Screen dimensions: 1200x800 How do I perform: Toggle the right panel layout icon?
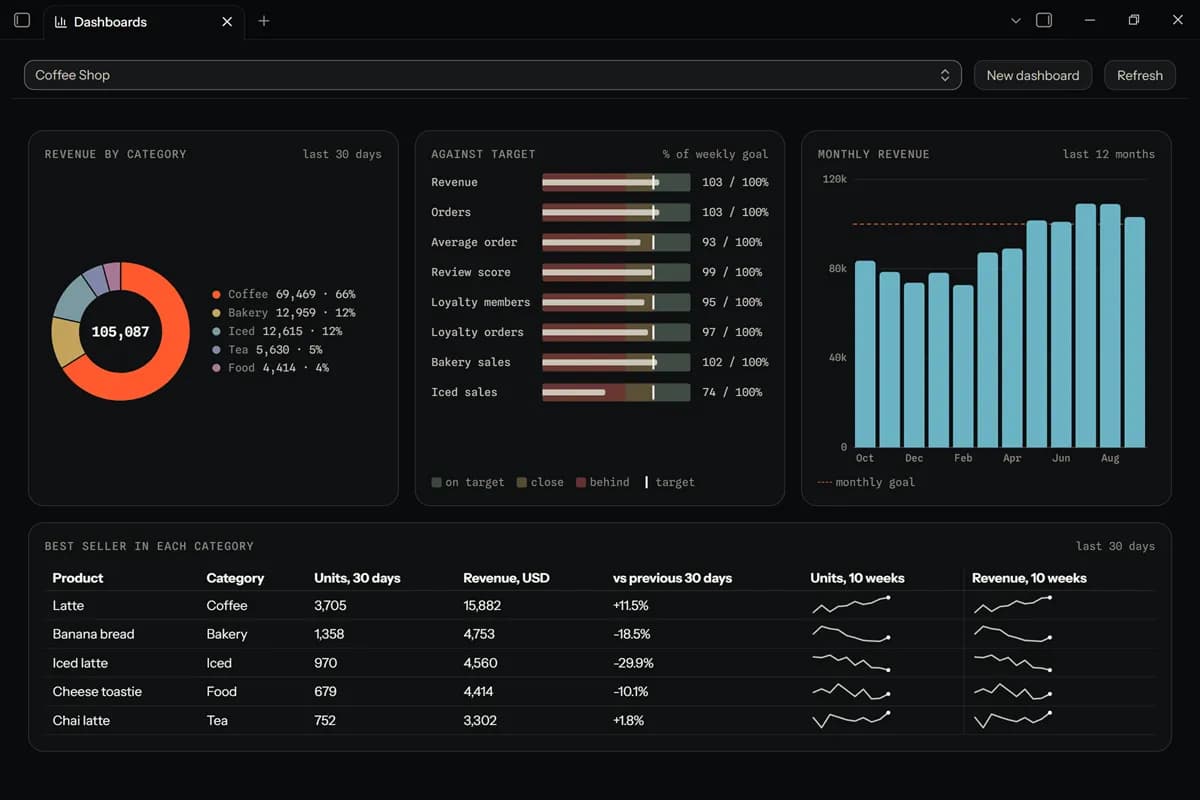pyautogui.click(x=1044, y=20)
